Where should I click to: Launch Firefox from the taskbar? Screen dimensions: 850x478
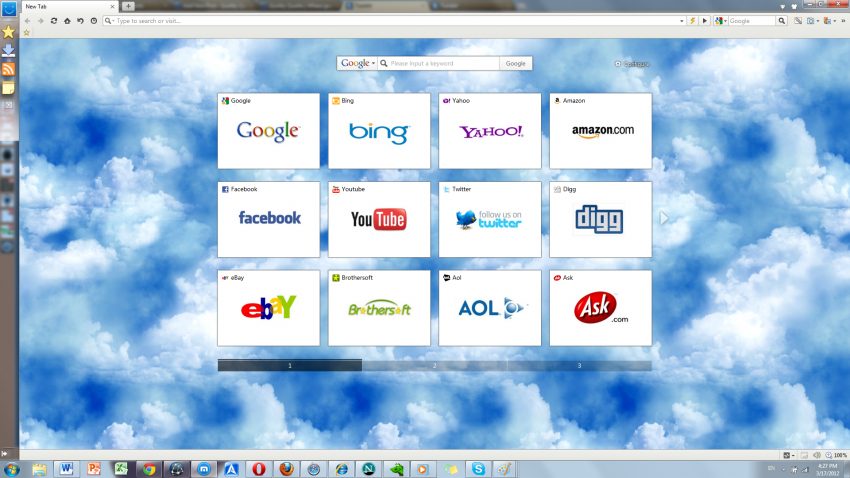pos(286,469)
